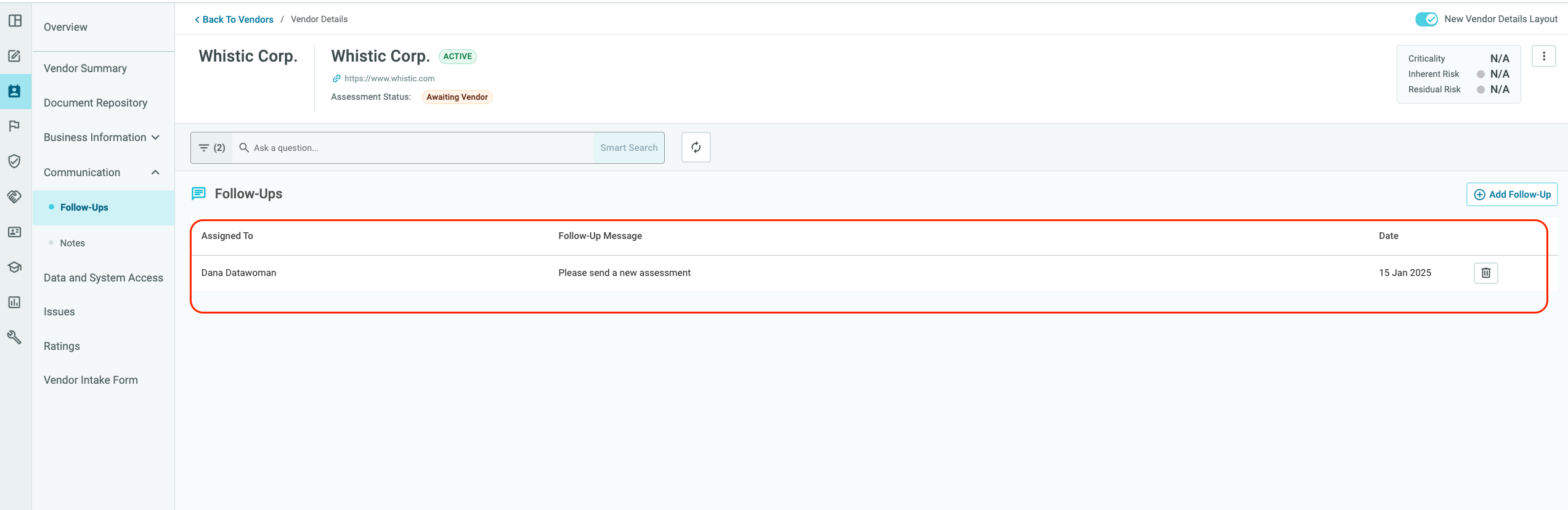This screenshot has height=510, width=1568.
Task: Click the 15 Jan 2025 date cell
Action: pyautogui.click(x=1405, y=273)
